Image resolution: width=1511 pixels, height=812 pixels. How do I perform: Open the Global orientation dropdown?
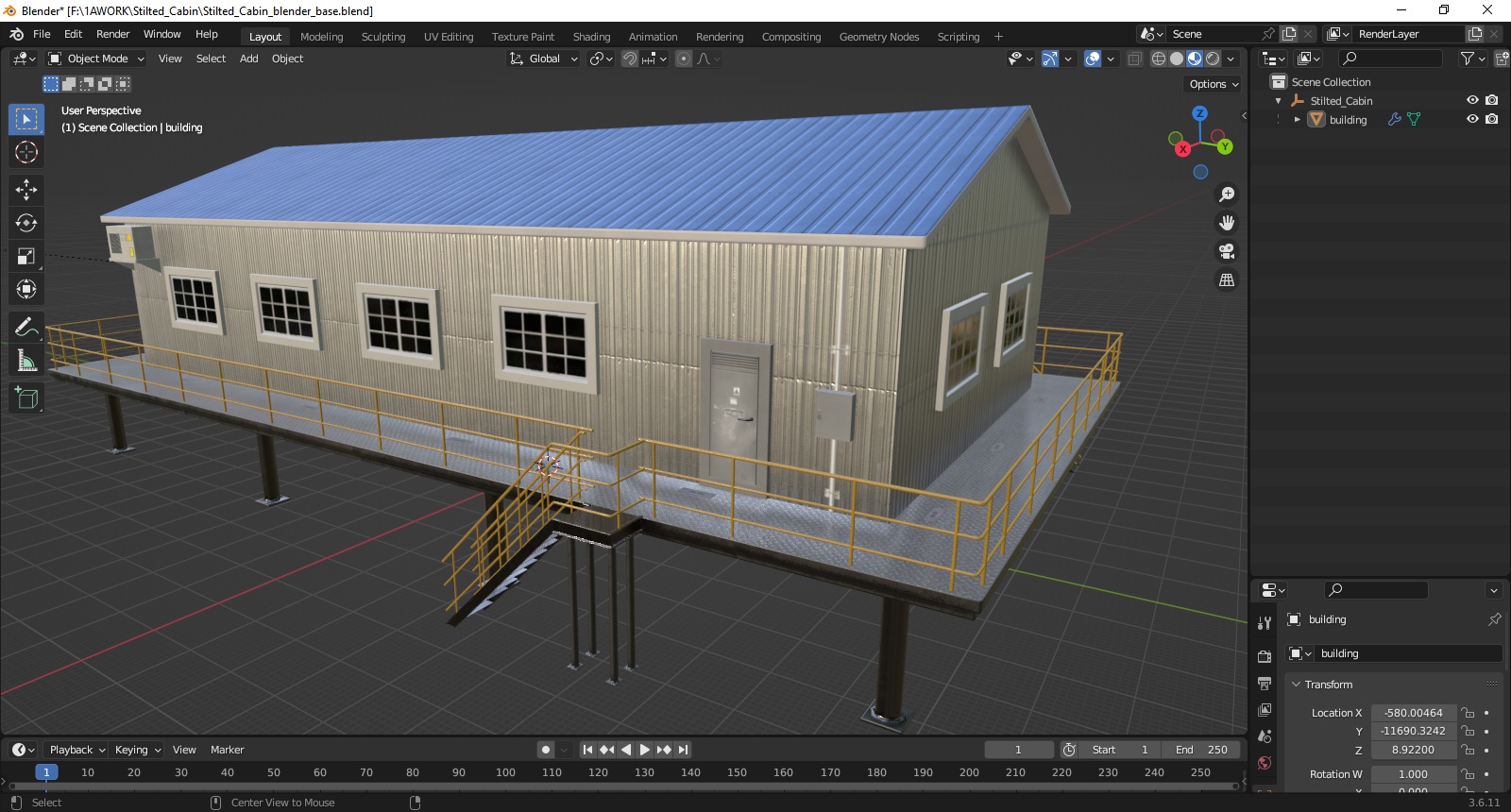click(543, 59)
